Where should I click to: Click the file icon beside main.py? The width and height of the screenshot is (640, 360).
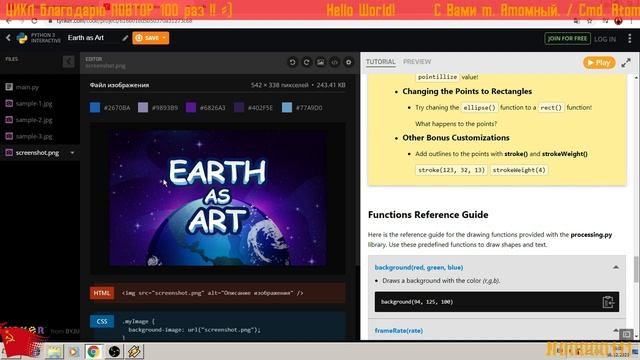[x=9, y=87]
